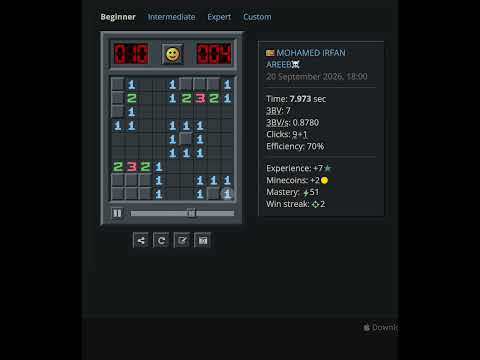
Task: Click the yellow minecoin icon
Action: point(324,180)
